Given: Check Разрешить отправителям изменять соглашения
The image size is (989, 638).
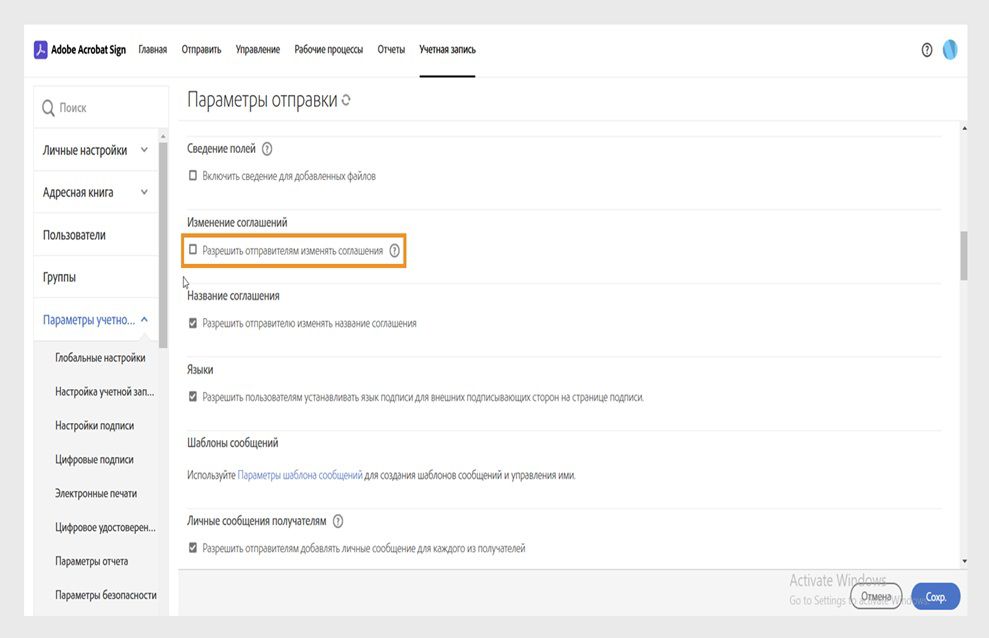Looking at the screenshot, I should click(x=193, y=250).
